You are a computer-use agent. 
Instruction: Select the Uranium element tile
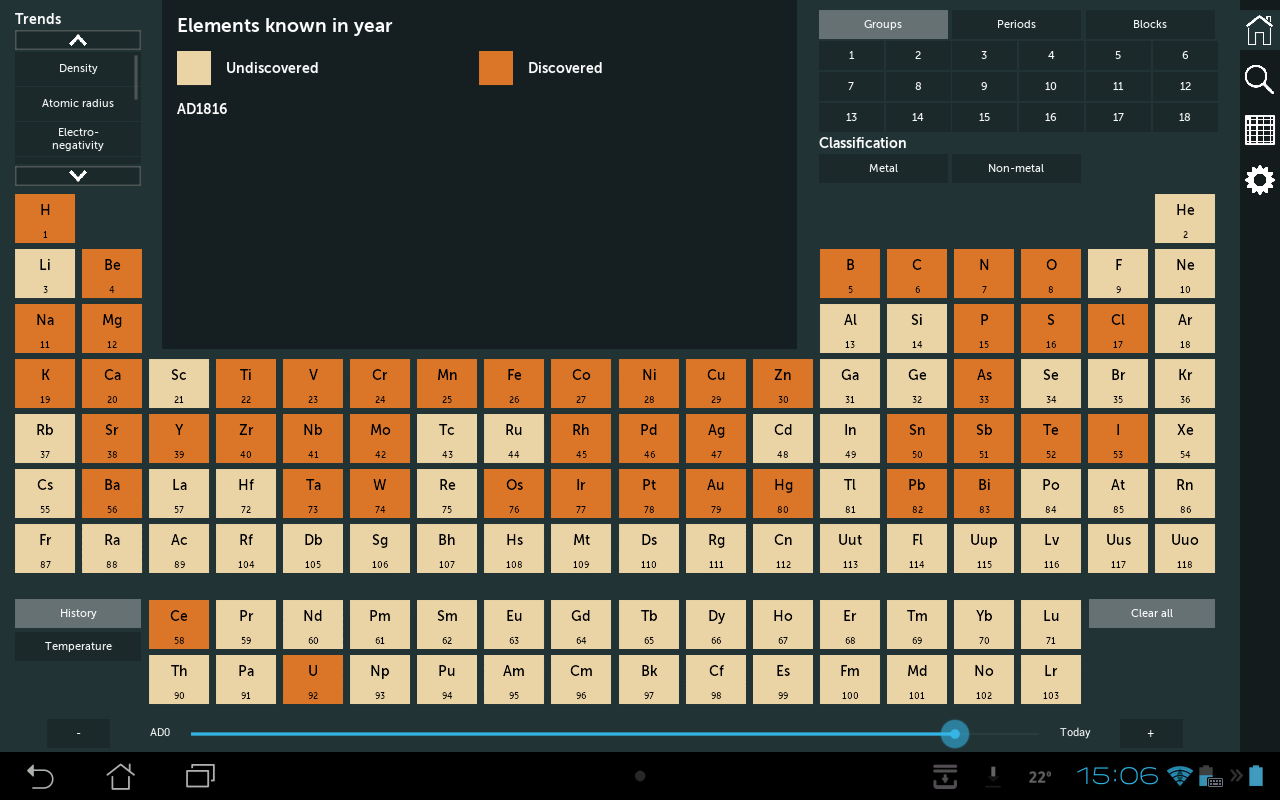(313, 679)
